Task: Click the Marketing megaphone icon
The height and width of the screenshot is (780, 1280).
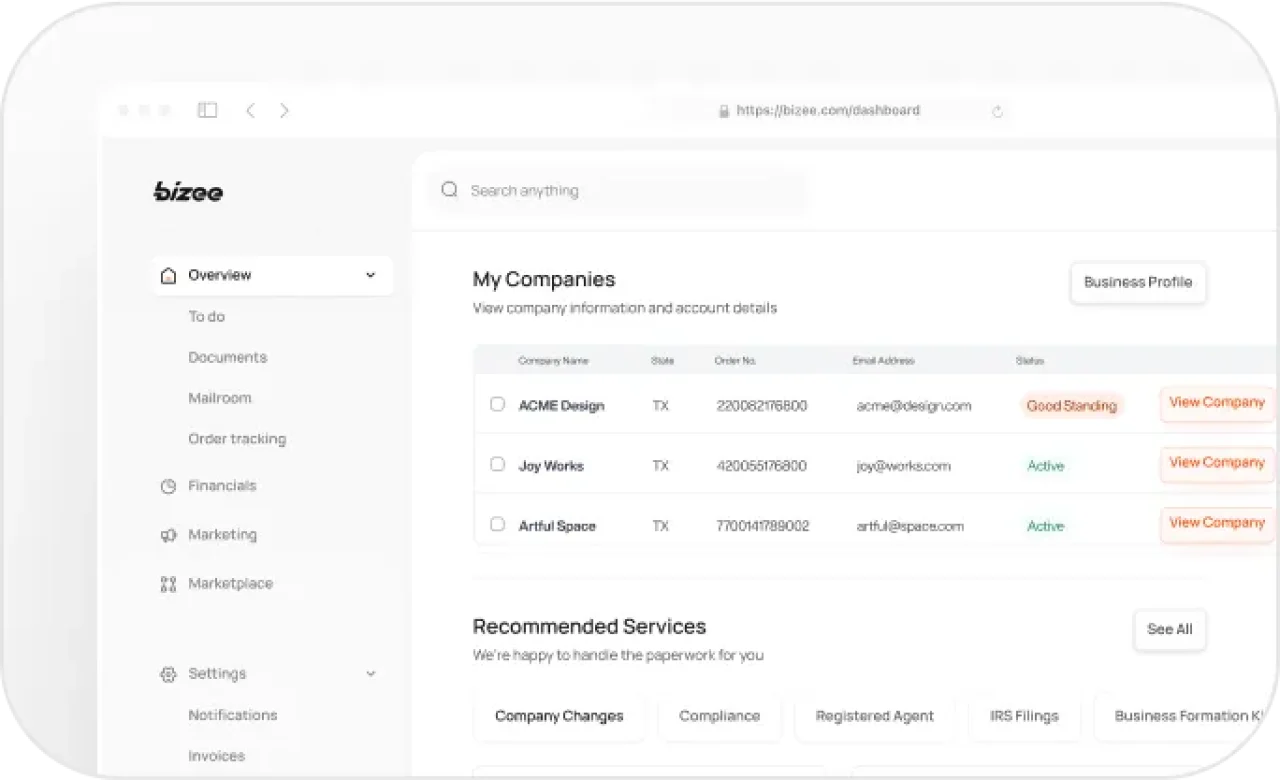Action: click(x=167, y=535)
